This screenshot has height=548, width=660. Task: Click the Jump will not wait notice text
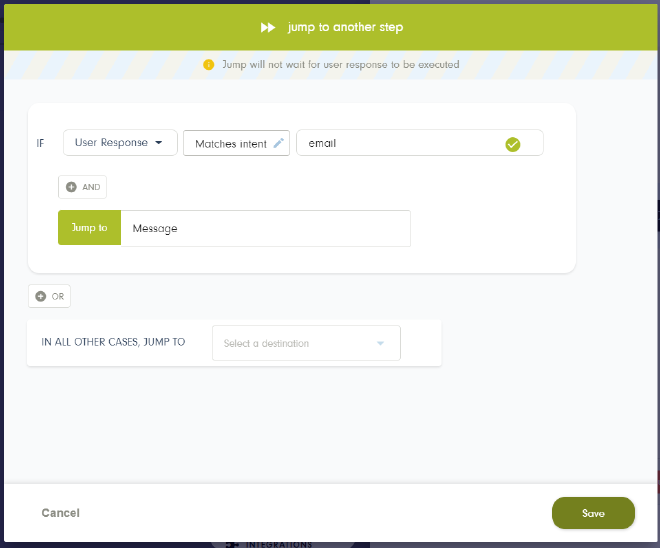click(341, 65)
